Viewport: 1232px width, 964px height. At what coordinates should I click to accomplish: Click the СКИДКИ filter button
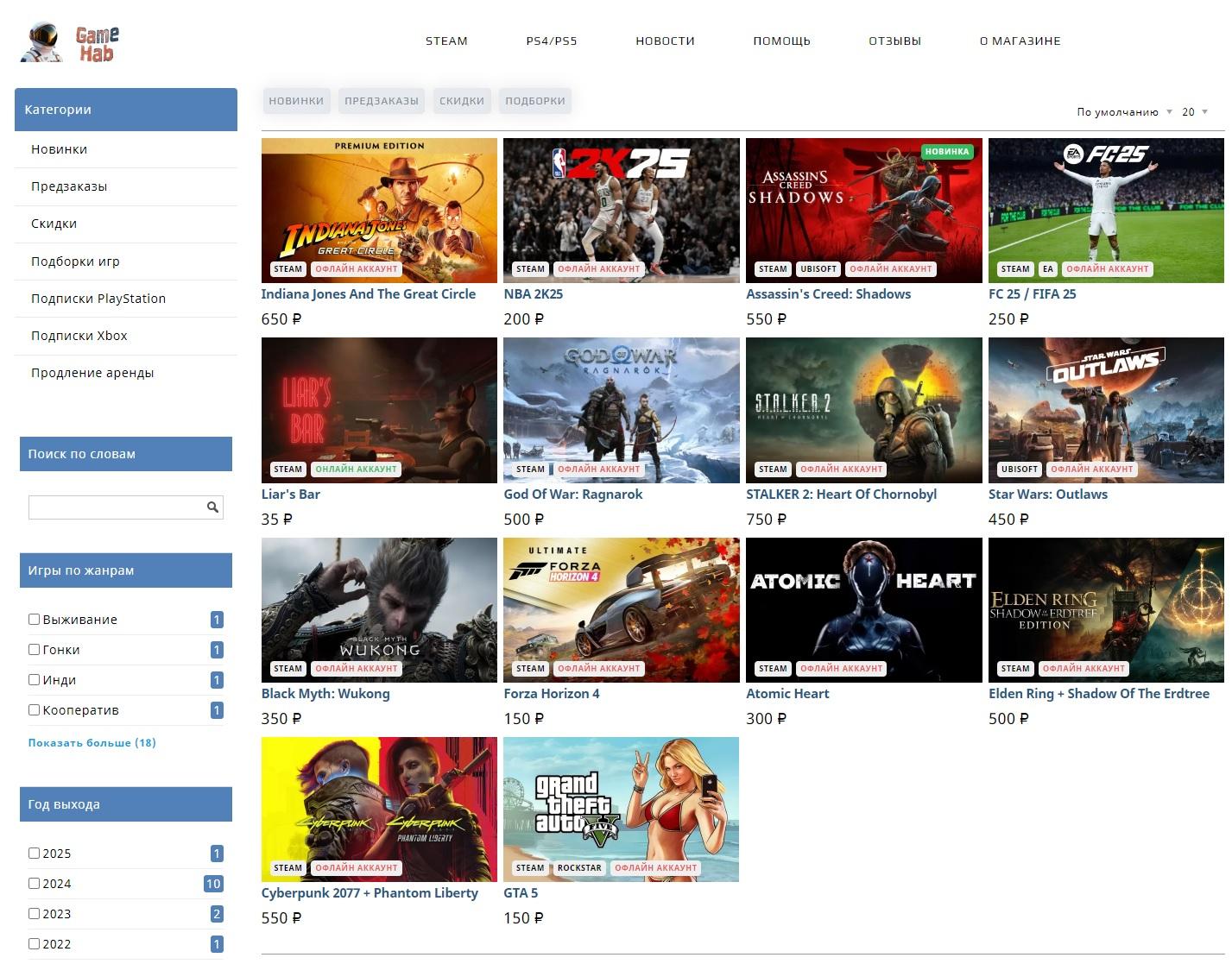click(462, 101)
